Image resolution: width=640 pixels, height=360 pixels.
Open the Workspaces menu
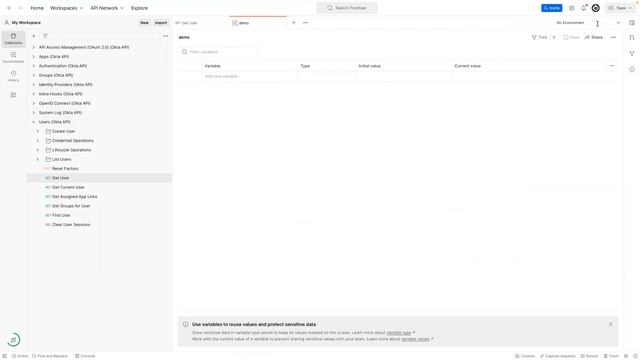(x=66, y=8)
